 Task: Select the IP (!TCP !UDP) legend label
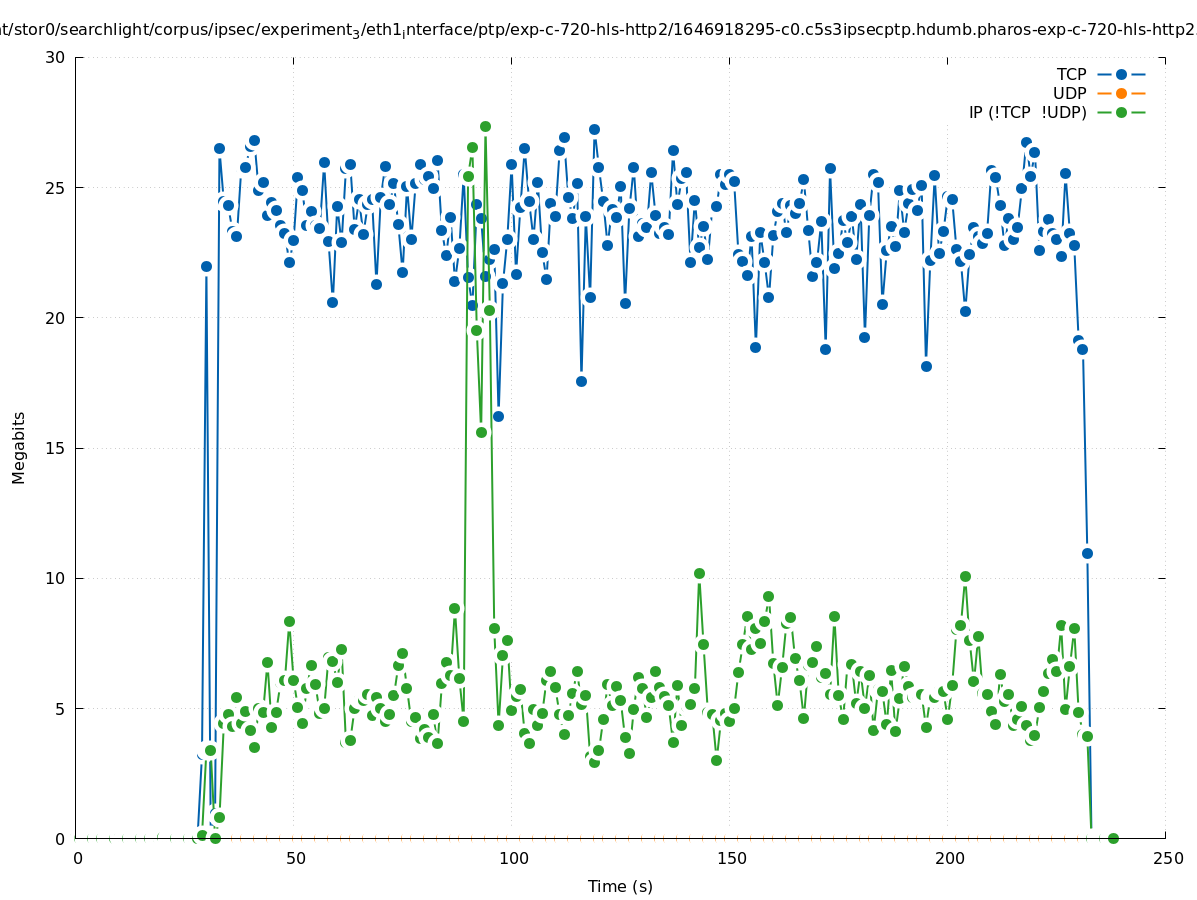click(x=1027, y=112)
